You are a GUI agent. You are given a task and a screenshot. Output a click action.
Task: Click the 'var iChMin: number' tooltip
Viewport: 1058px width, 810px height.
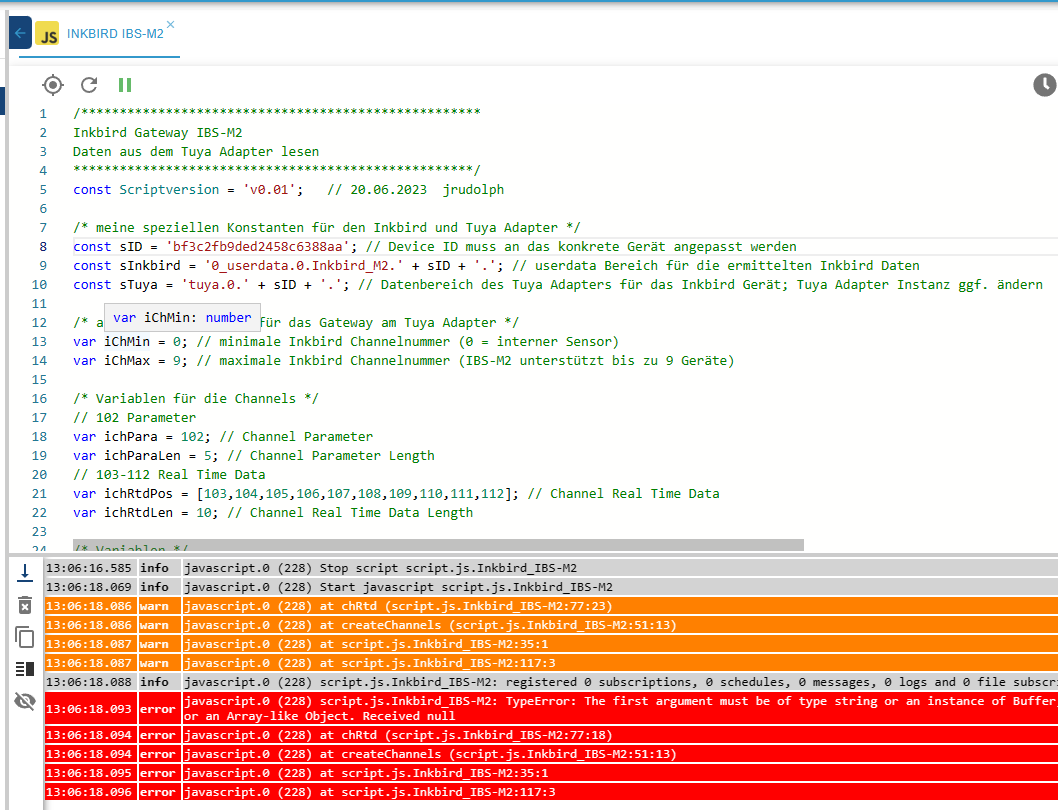click(x=182, y=317)
